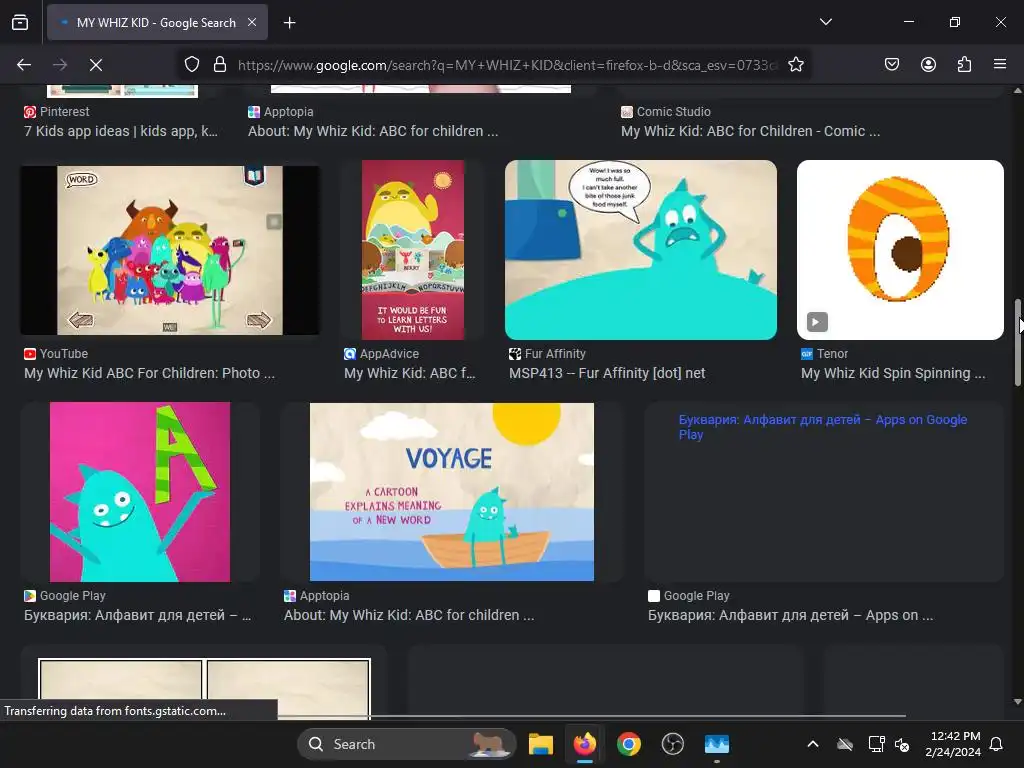The height and width of the screenshot is (768, 1024).
Task: Click the muted volume tray icon
Action: pyautogui.click(x=902, y=744)
